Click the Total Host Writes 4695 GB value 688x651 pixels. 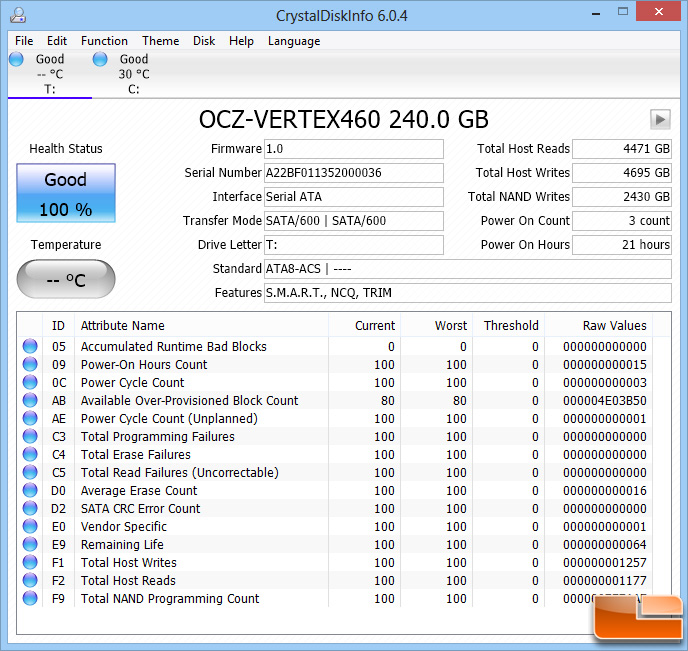tap(621, 173)
